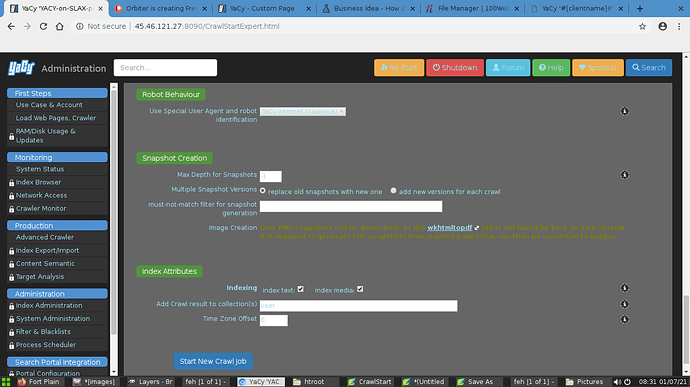Open Load Web Pages, Crawler
Screen dimensions: 690x387
(57, 118)
